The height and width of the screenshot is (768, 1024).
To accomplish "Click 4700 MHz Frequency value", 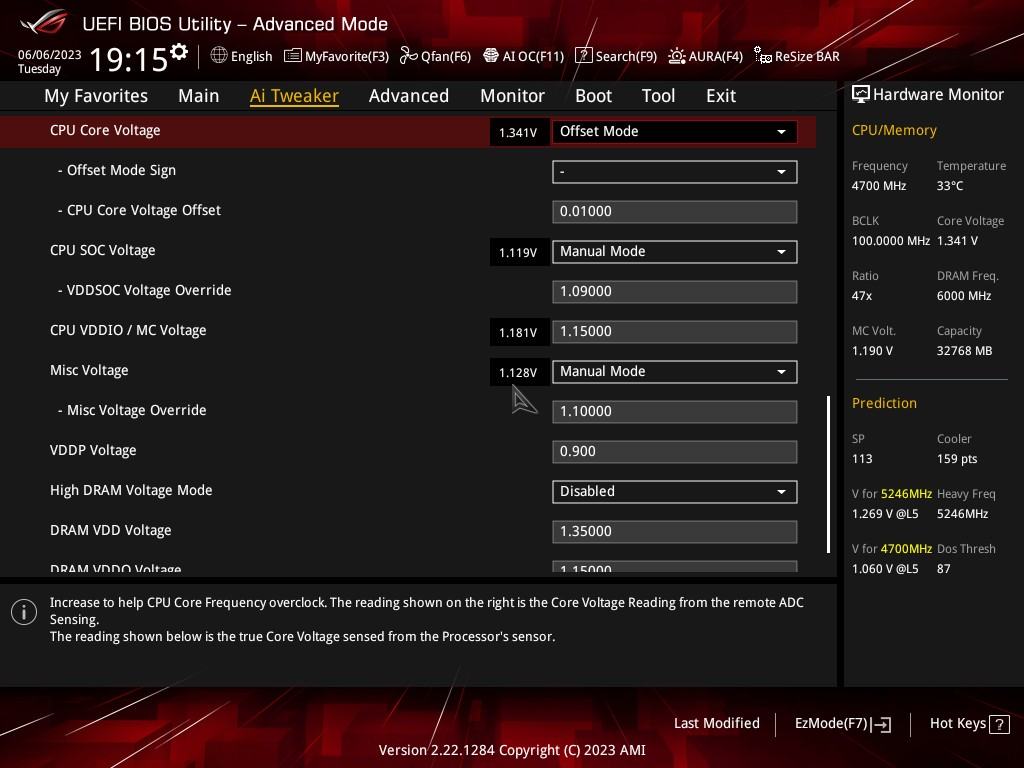I will pos(879,186).
